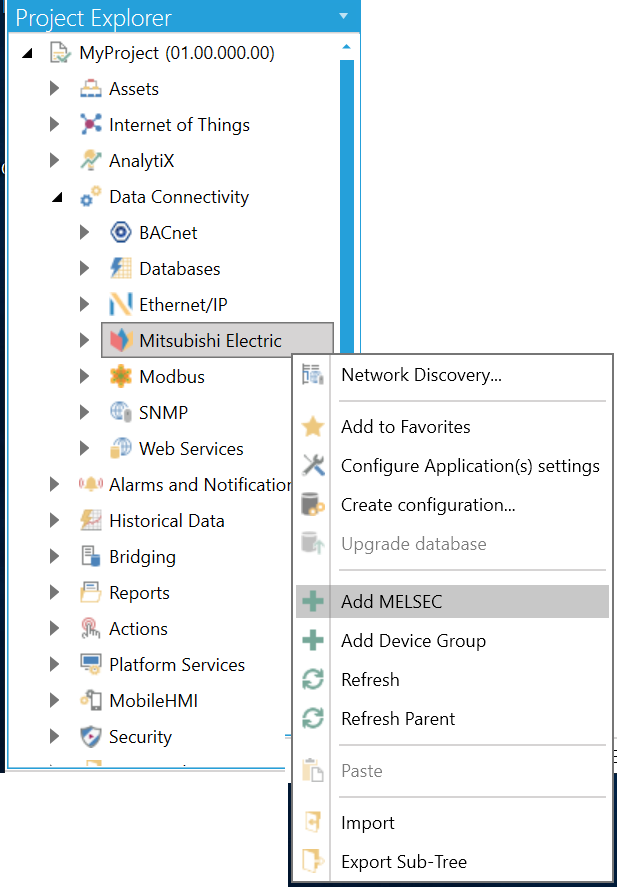
Task: Select the MobileHMI tree item
Action: coord(153,701)
